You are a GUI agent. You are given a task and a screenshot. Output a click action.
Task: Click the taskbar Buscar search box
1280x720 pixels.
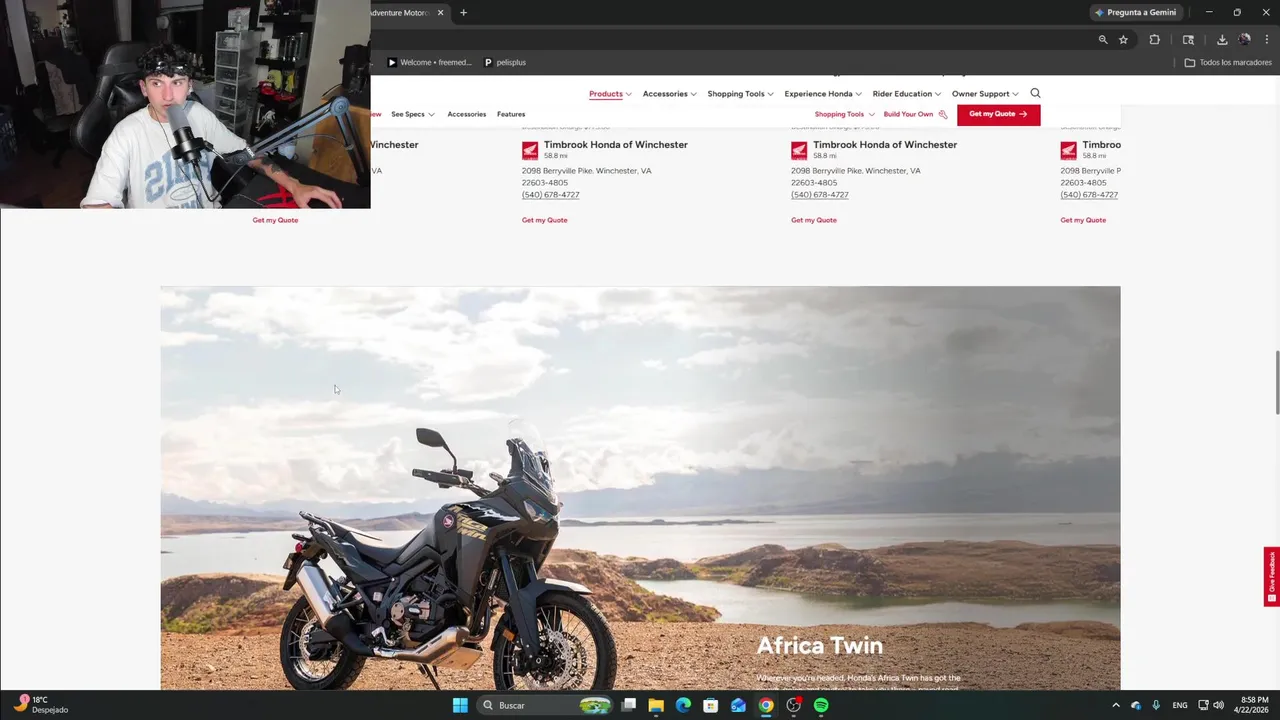point(543,705)
